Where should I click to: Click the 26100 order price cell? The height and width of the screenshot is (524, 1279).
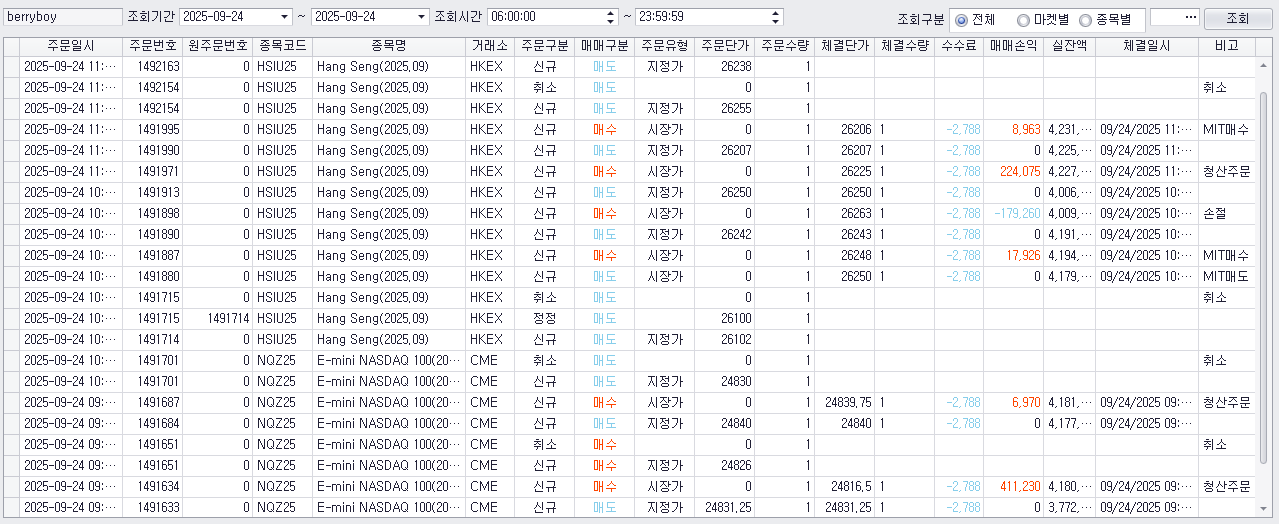pos(724,318)
